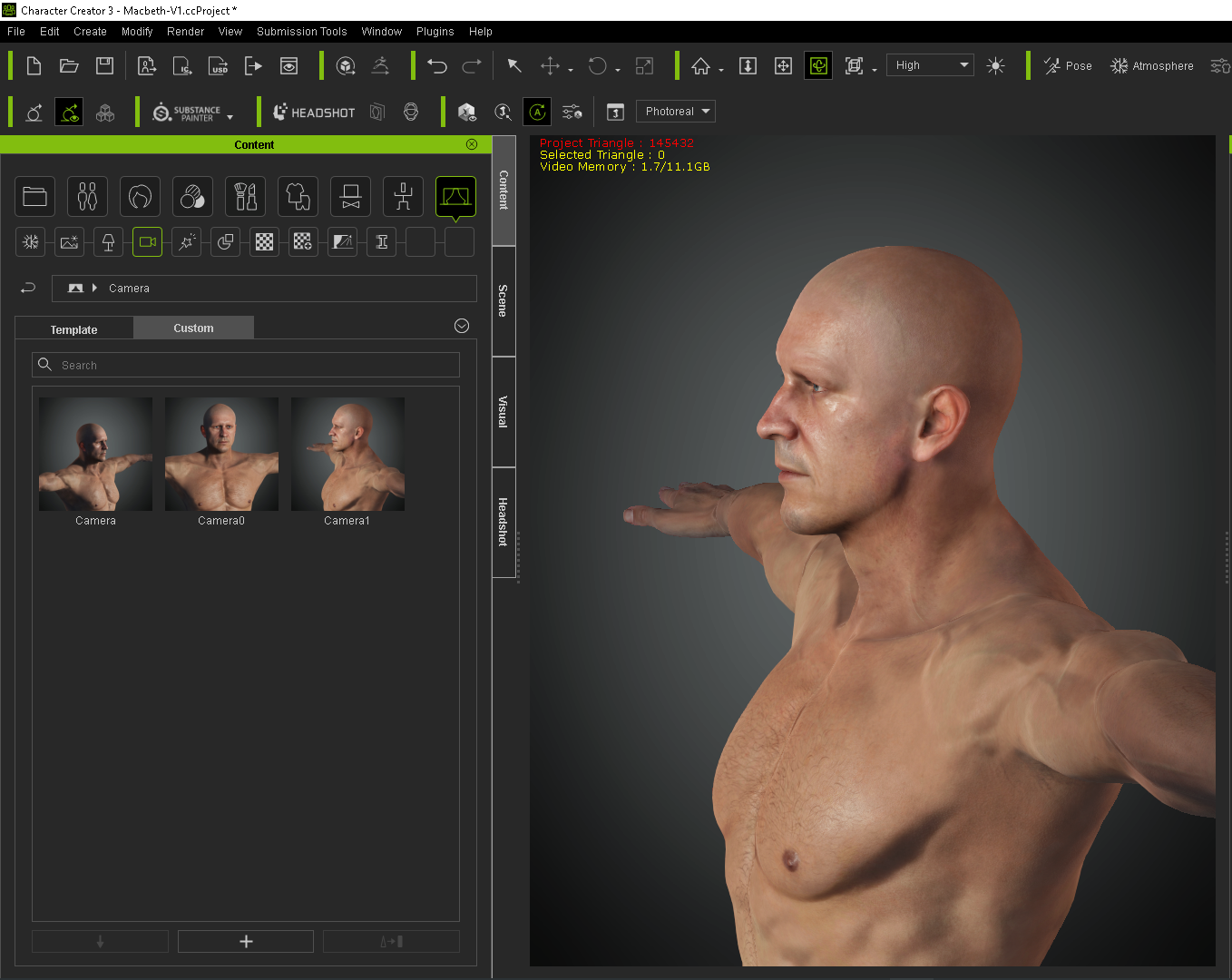The height and width of the screenshot is (980, 1232).
Task: Expand the Move tool options arrow
Action: (x=571, y=70)
